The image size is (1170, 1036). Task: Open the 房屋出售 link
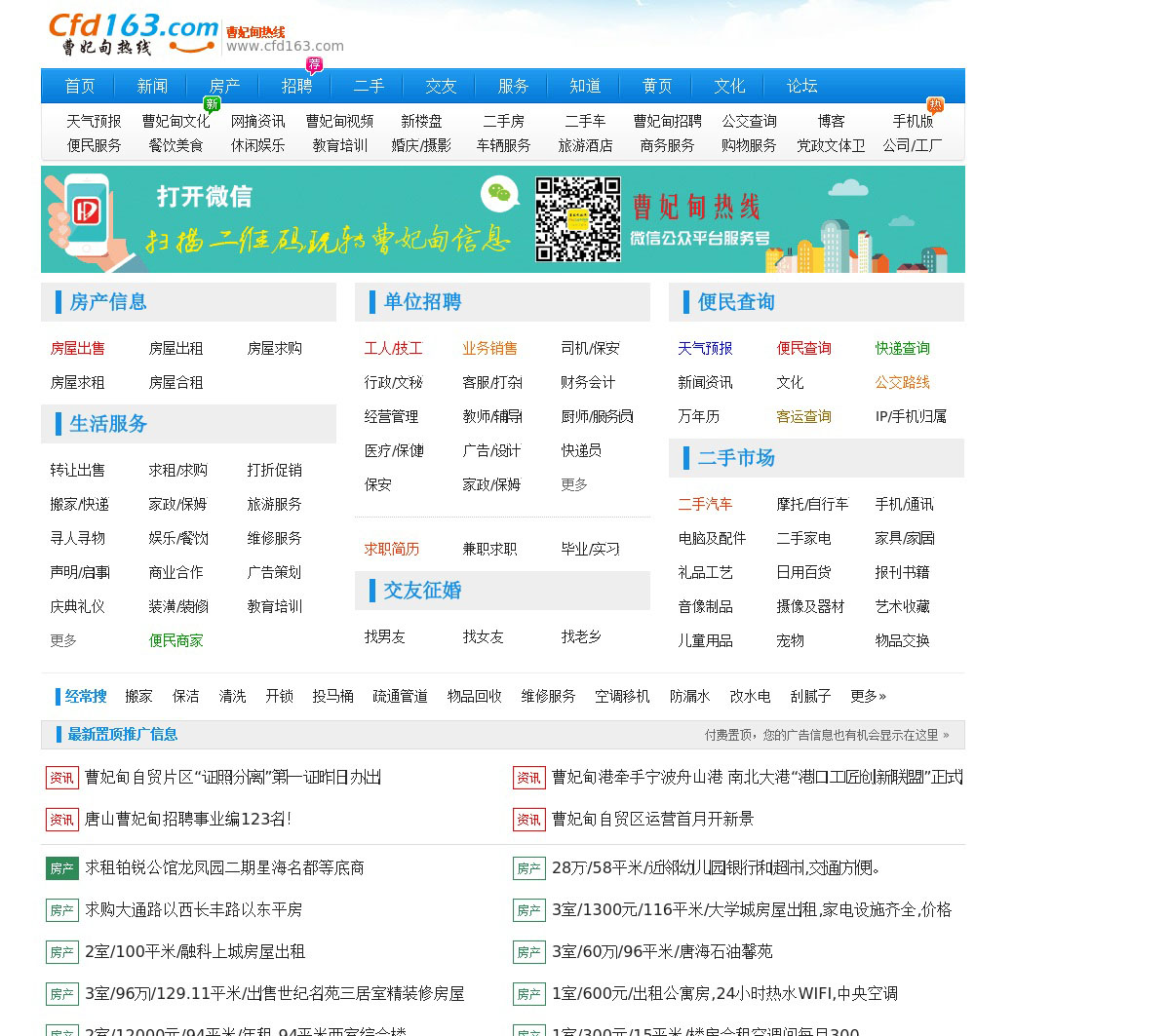(x=78, y=349)
